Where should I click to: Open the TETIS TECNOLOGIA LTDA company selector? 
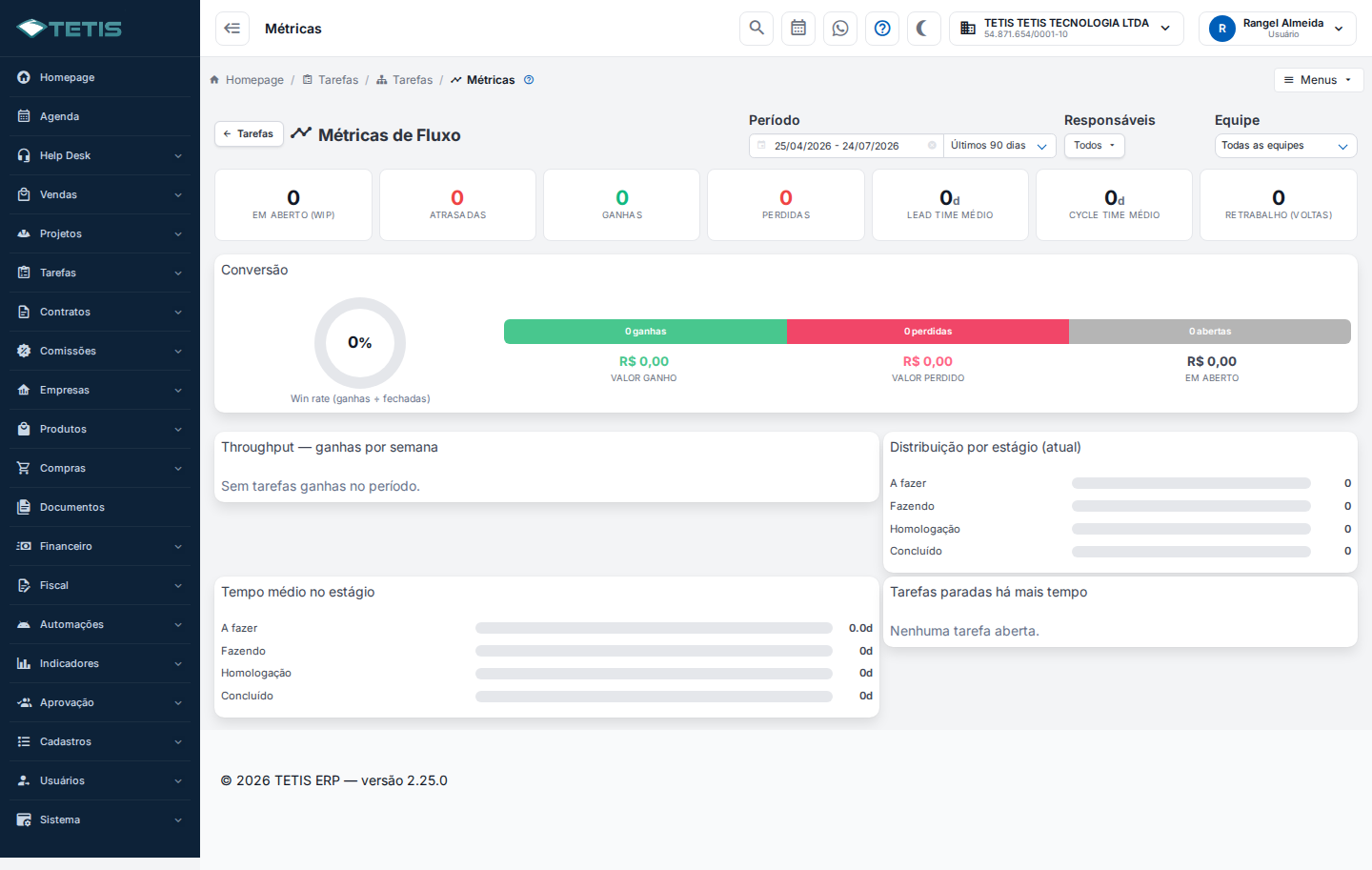click(1066, 29)
